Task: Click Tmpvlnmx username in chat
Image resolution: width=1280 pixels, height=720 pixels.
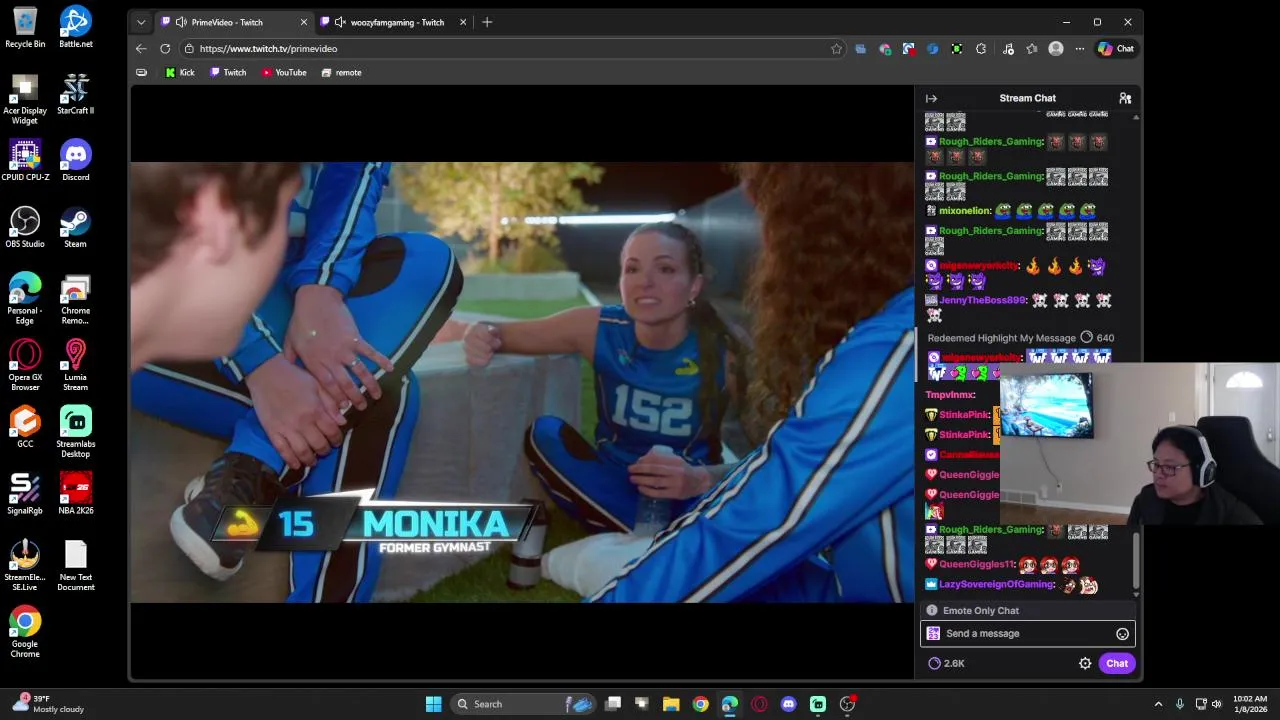Action: click(x=950, y=395)
